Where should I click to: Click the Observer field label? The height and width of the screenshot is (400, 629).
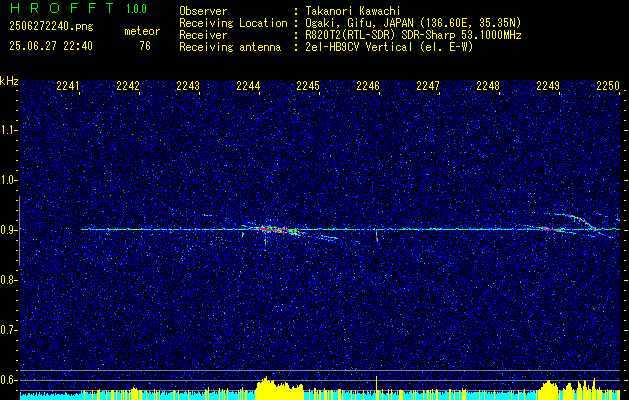203,11
